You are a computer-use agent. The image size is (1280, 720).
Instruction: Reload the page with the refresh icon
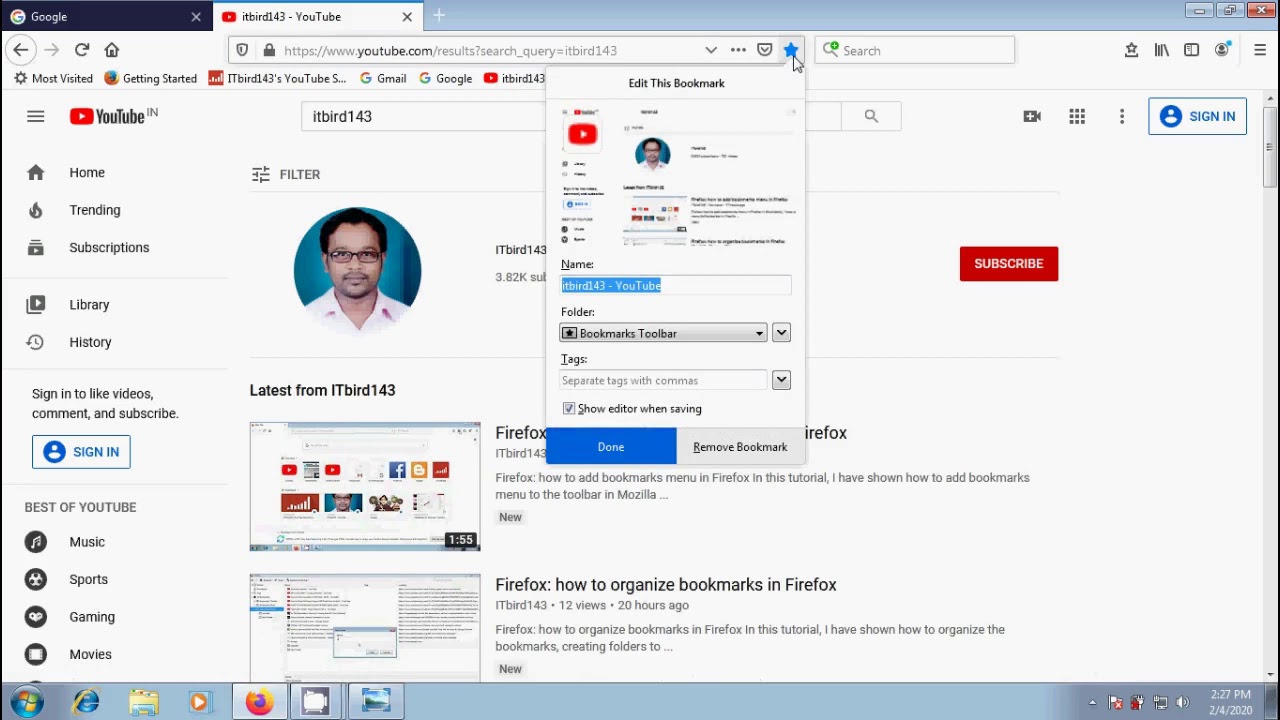coord(82,49)
